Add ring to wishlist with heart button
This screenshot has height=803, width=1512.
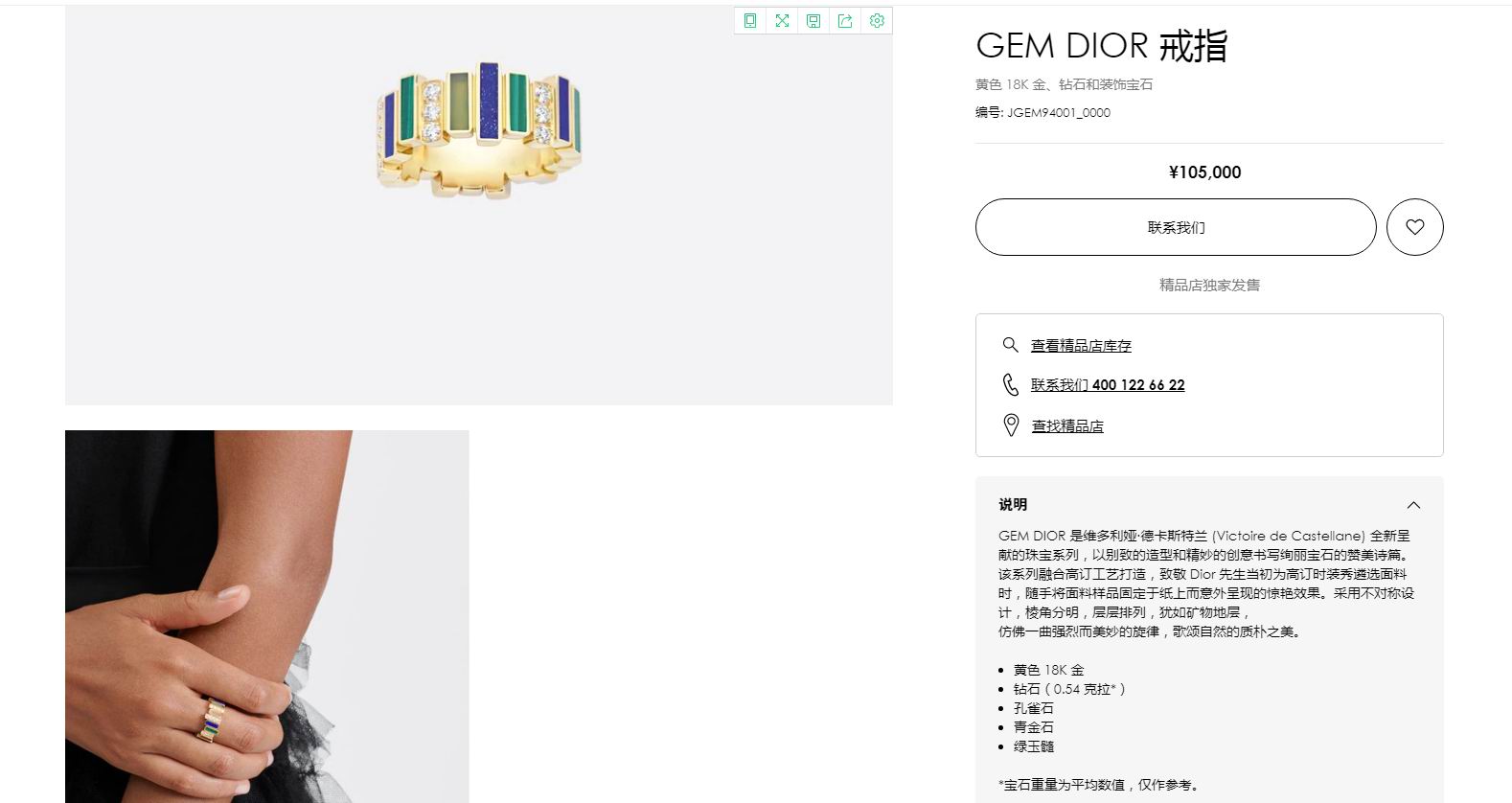[x=1414, y=227]
